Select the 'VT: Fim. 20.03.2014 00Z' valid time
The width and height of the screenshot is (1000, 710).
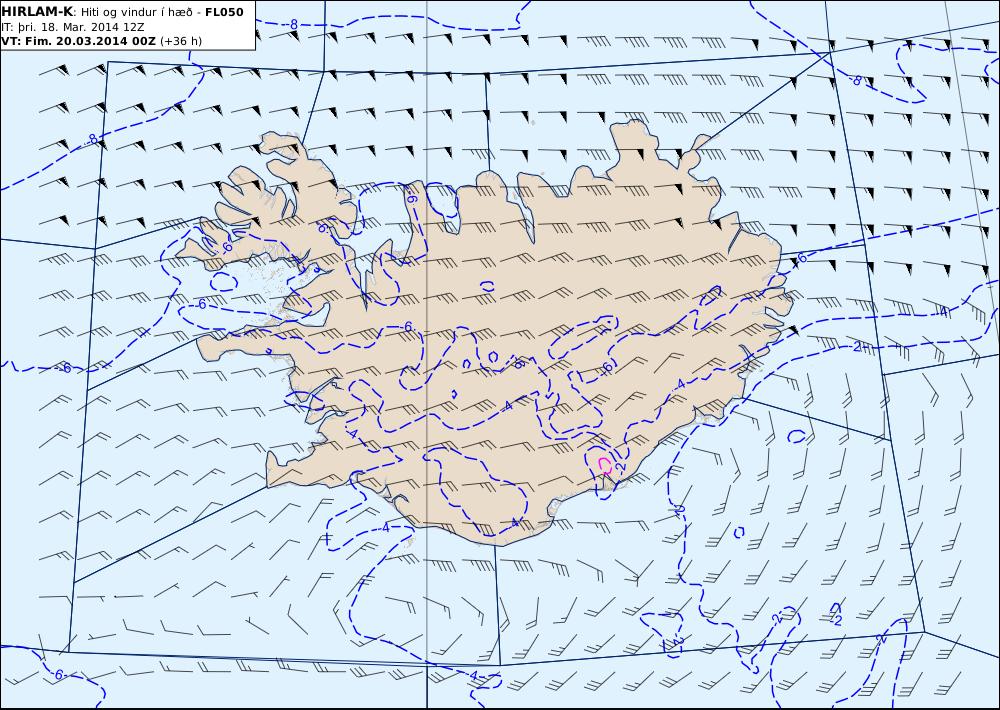click(x=79, y=41)
